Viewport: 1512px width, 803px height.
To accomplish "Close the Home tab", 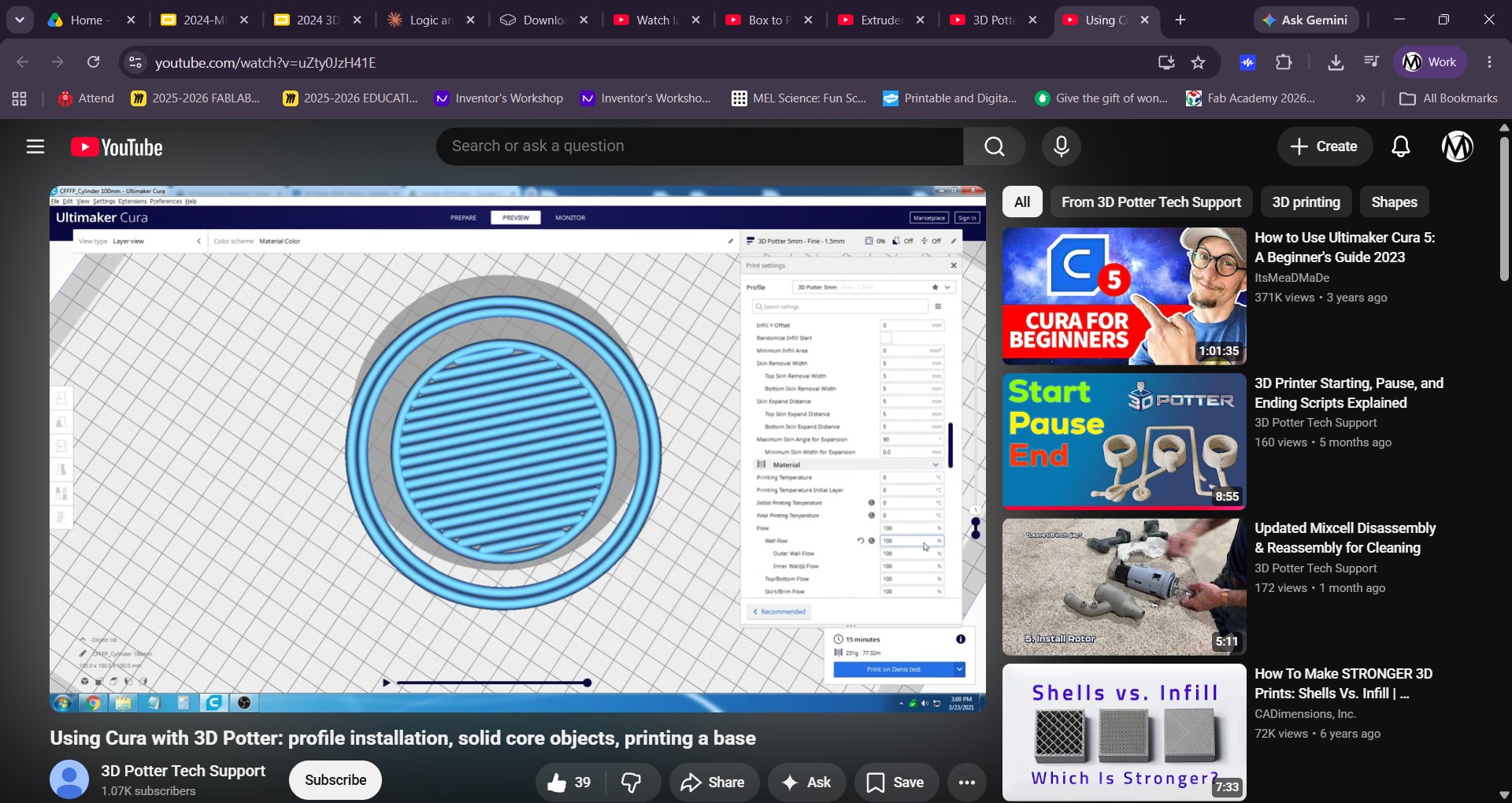I will [x=132, y=20].
